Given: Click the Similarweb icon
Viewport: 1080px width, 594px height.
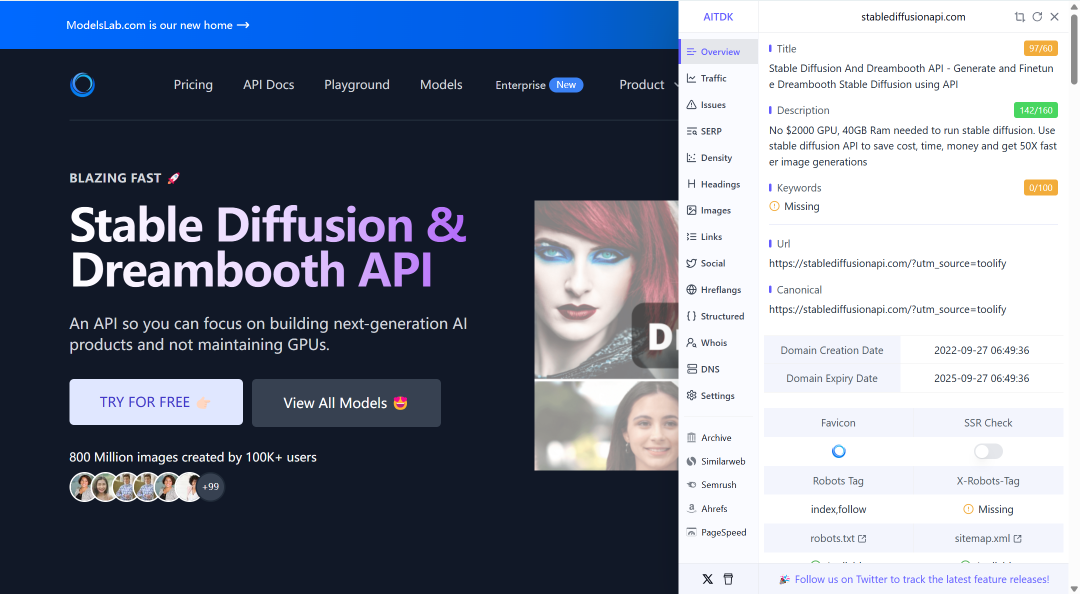Looking at the screenshot, I should coord(692,461).
